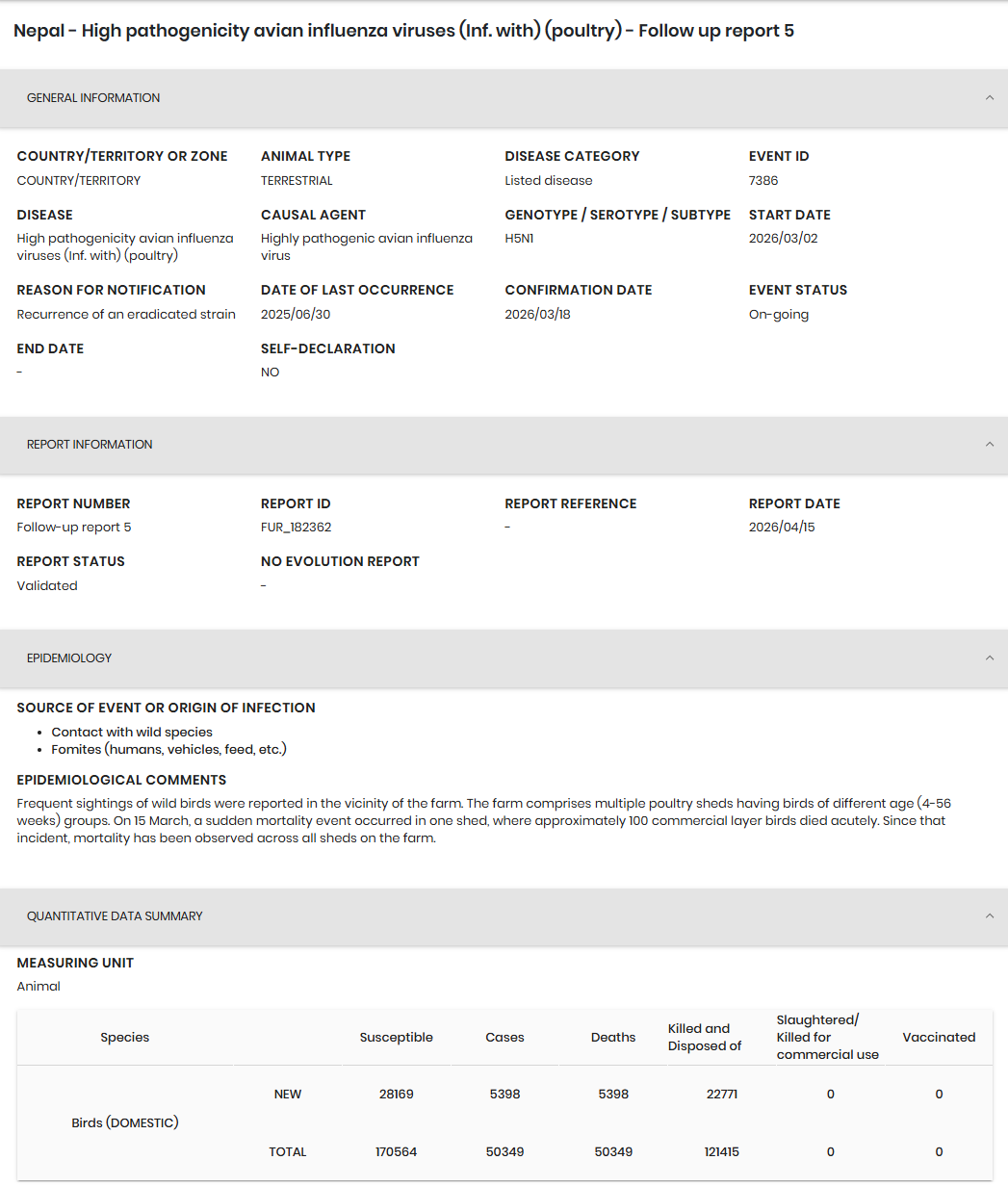This screenshot has width=1008, height=1186.
Task: Click the Killed and Disposed of header
Action: point(705,1037)
